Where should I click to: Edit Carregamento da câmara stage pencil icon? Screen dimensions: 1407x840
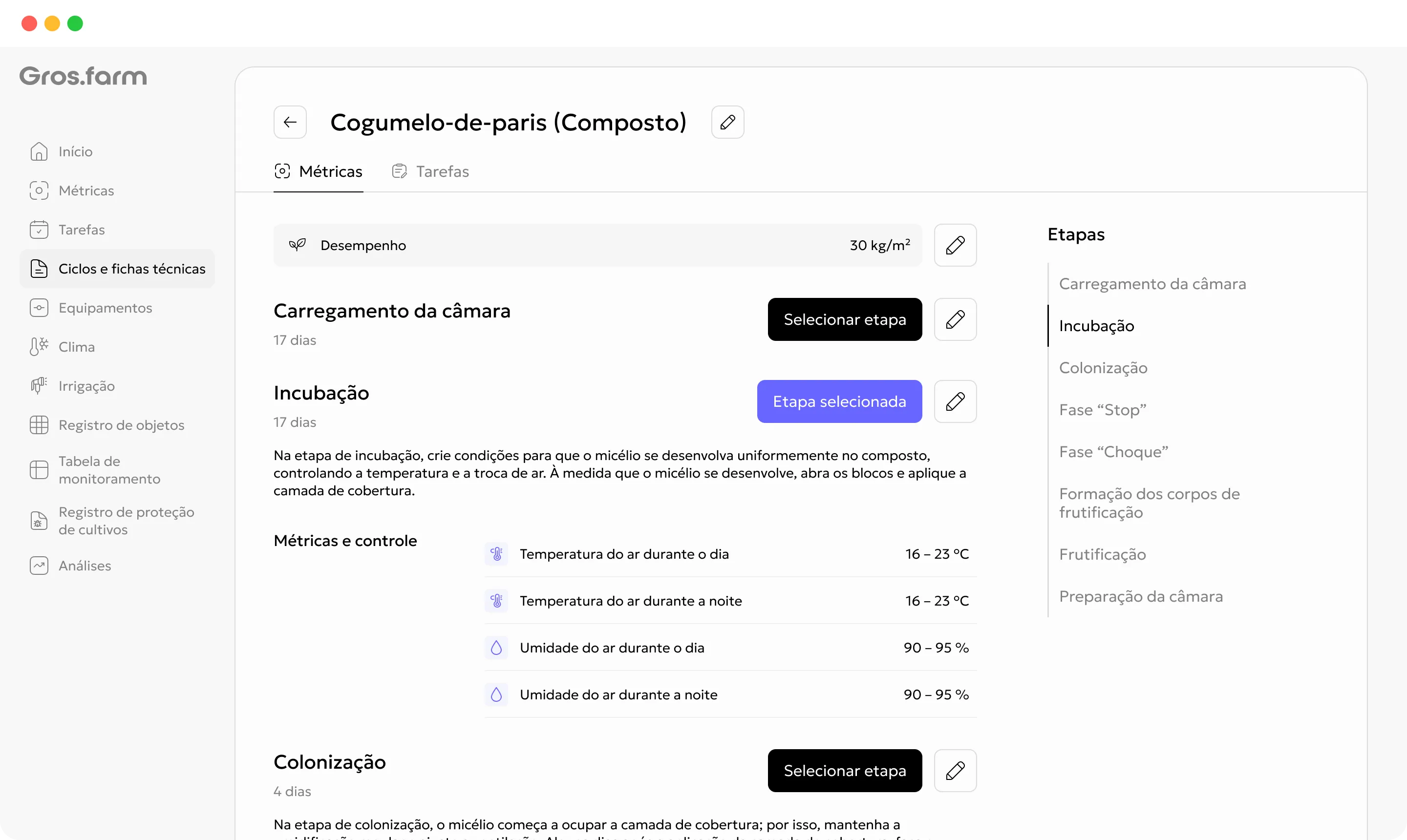955,319
